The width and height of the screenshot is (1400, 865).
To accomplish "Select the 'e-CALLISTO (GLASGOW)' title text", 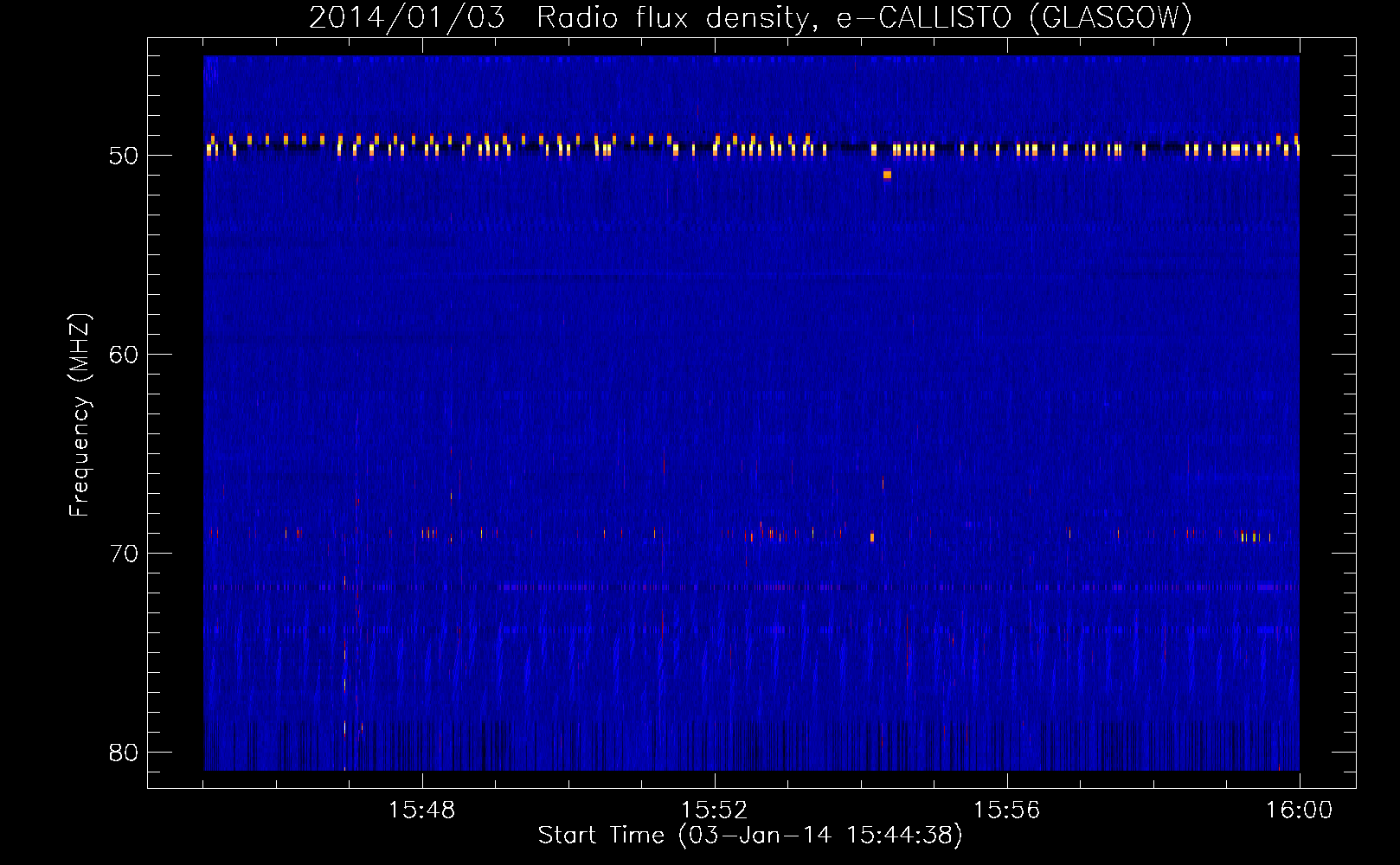I will tap(1014, 18).
